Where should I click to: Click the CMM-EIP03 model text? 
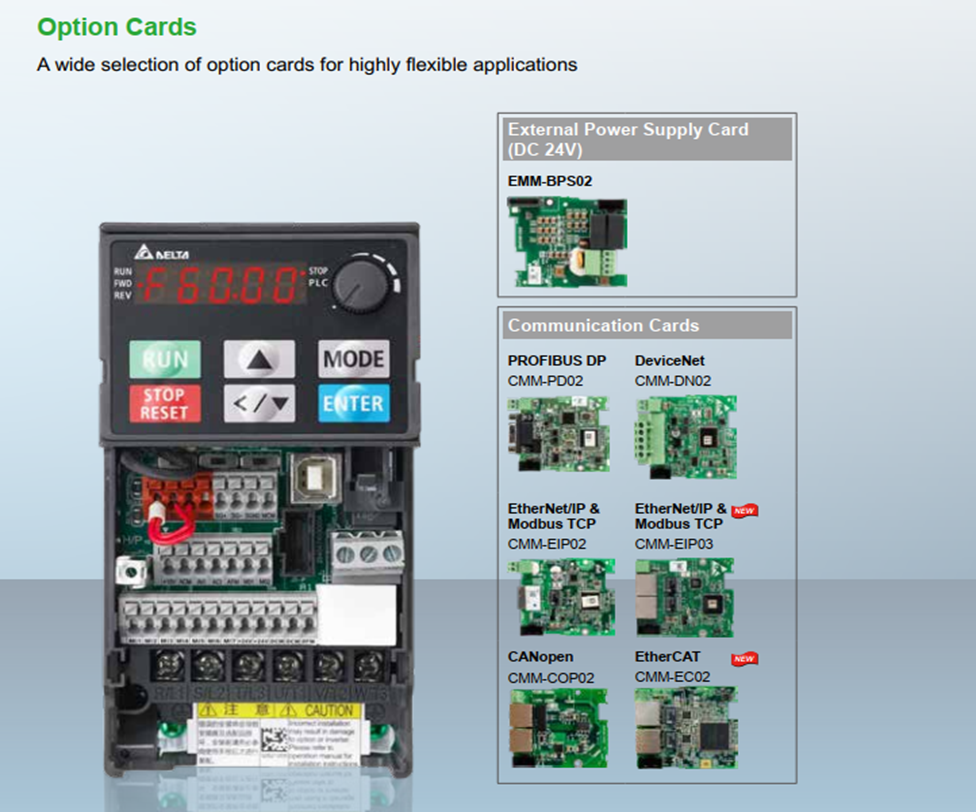click(x=674, y=544)
